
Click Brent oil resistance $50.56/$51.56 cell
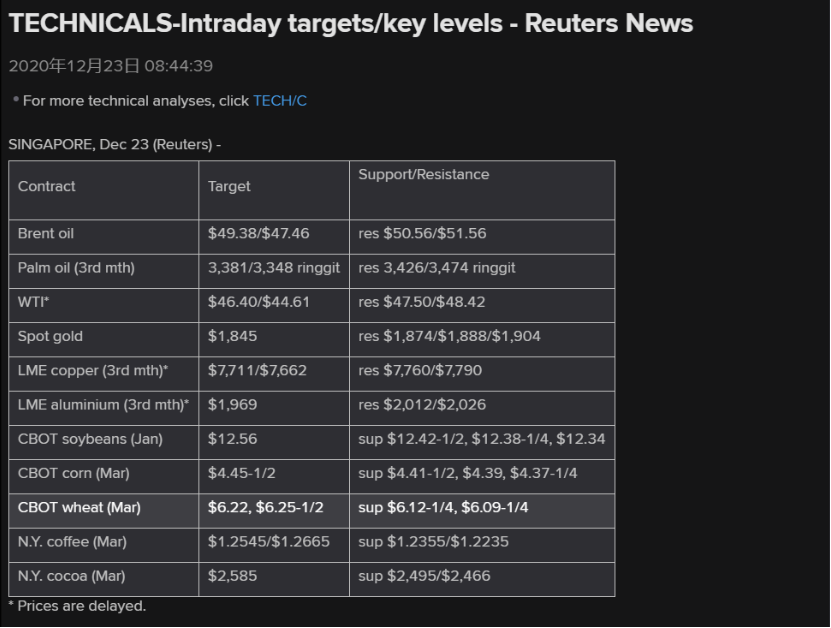click(x=422, y=233)
